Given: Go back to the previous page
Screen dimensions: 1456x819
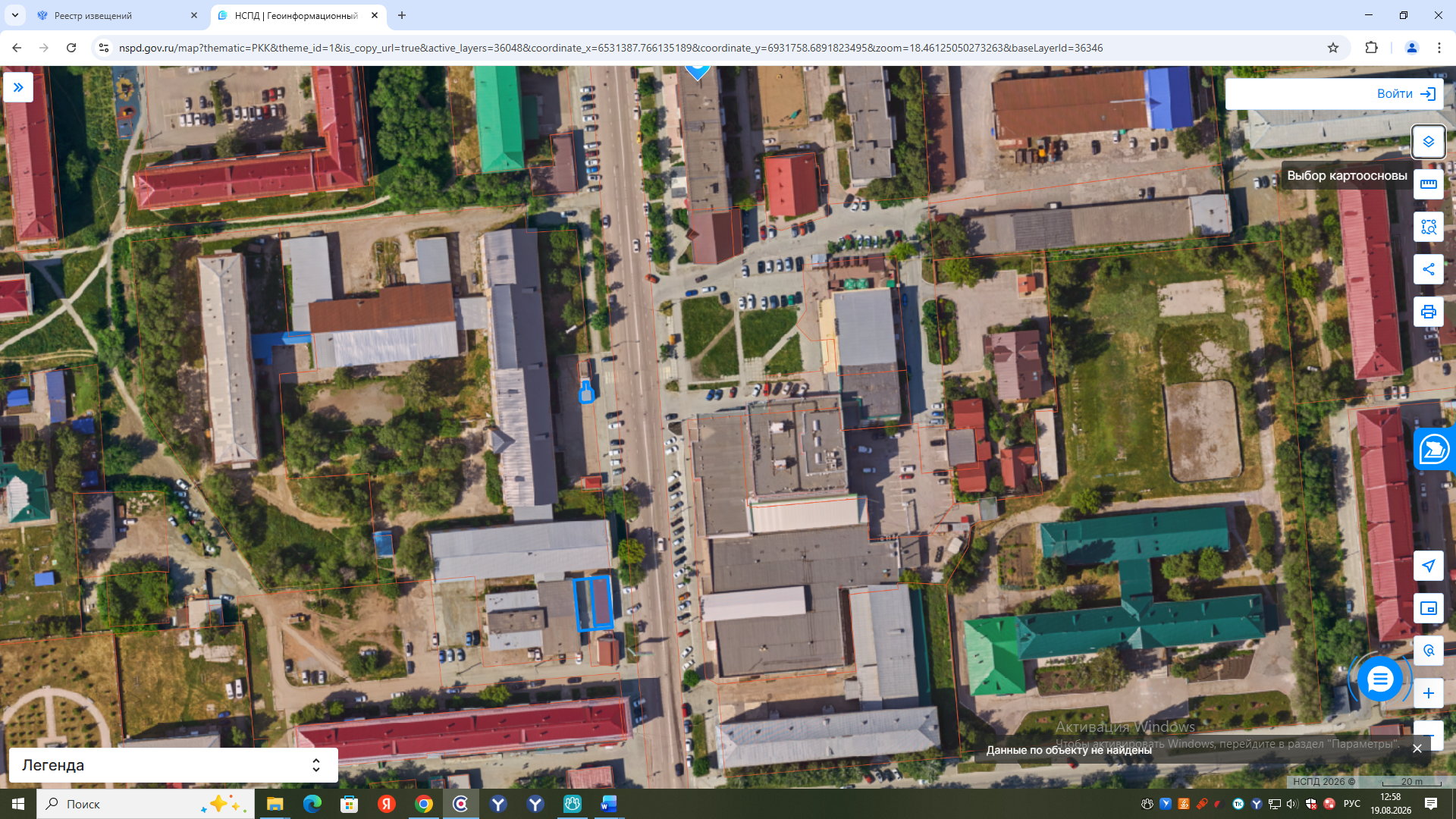Looking at the screenshot, I should (17, 48).
